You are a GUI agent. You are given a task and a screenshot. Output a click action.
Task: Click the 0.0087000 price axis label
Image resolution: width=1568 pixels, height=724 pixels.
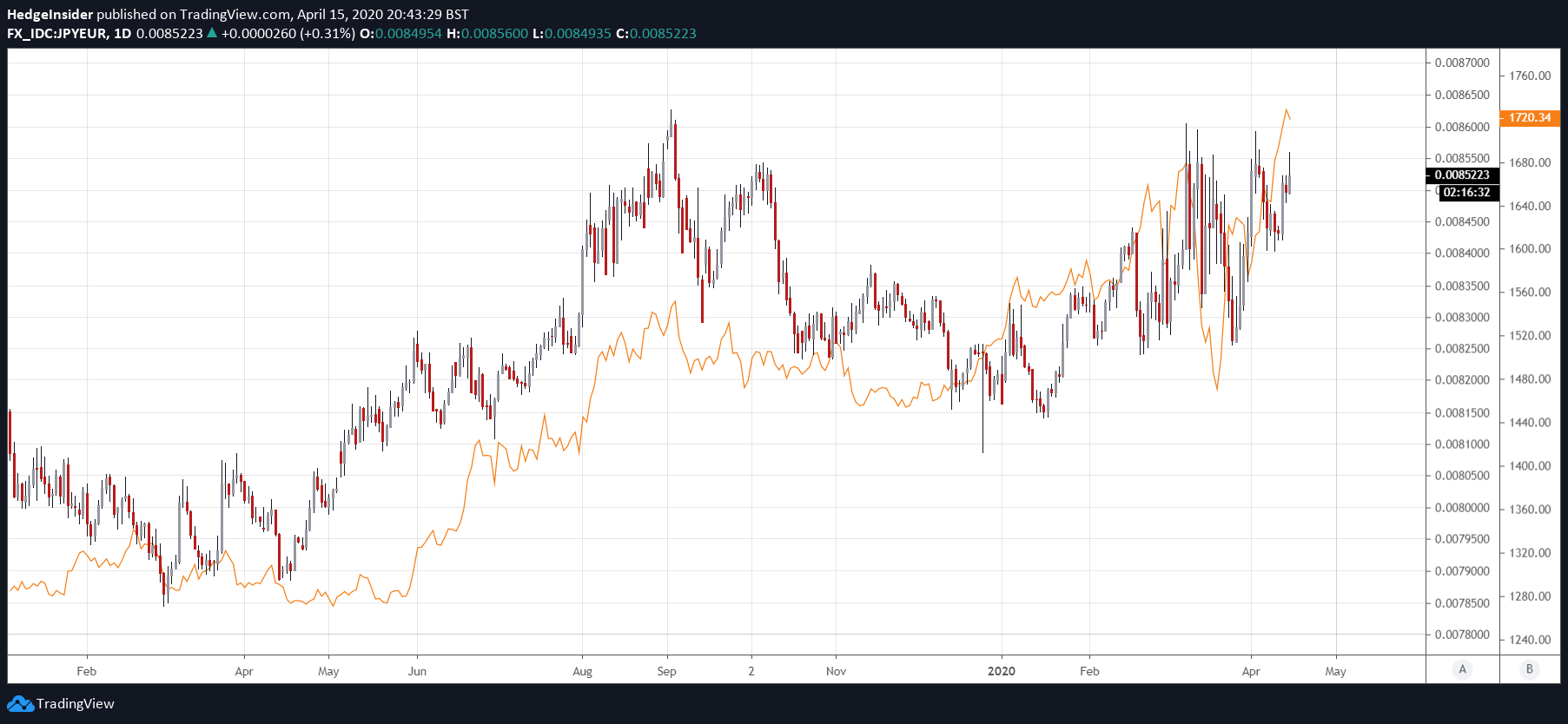1462,63
